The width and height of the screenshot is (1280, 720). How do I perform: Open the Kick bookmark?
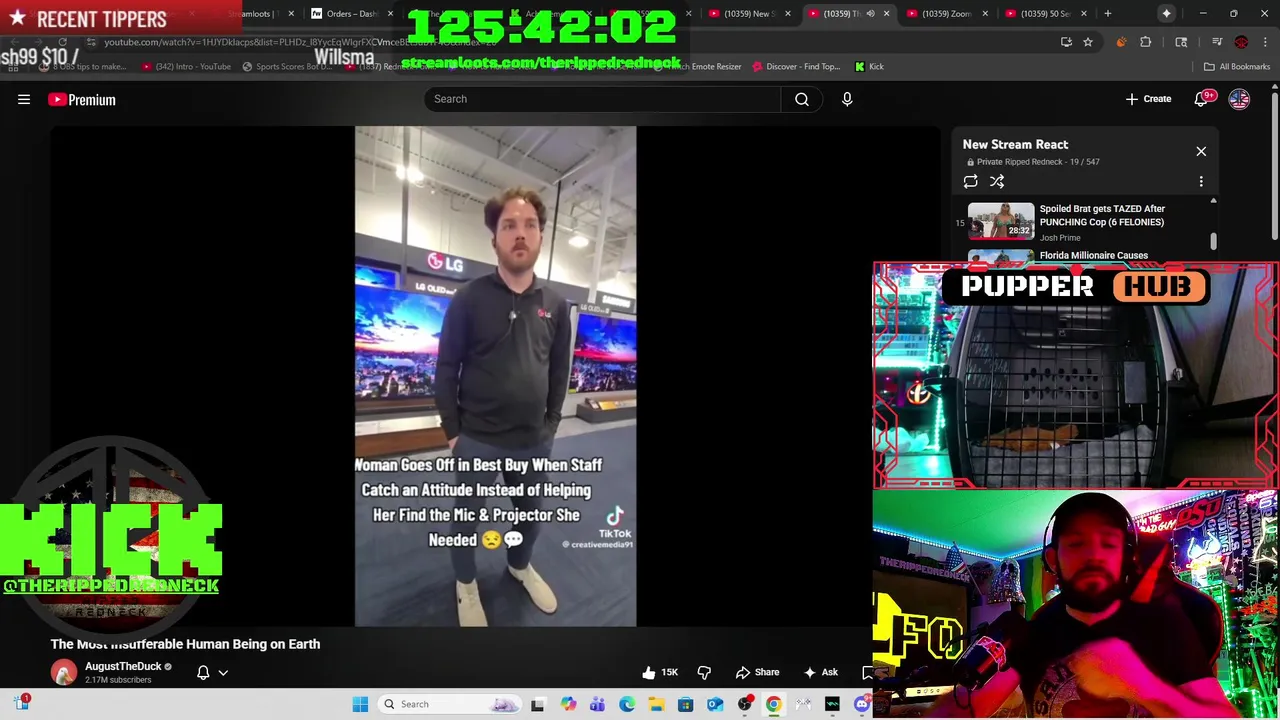click(x=869, y=66)
